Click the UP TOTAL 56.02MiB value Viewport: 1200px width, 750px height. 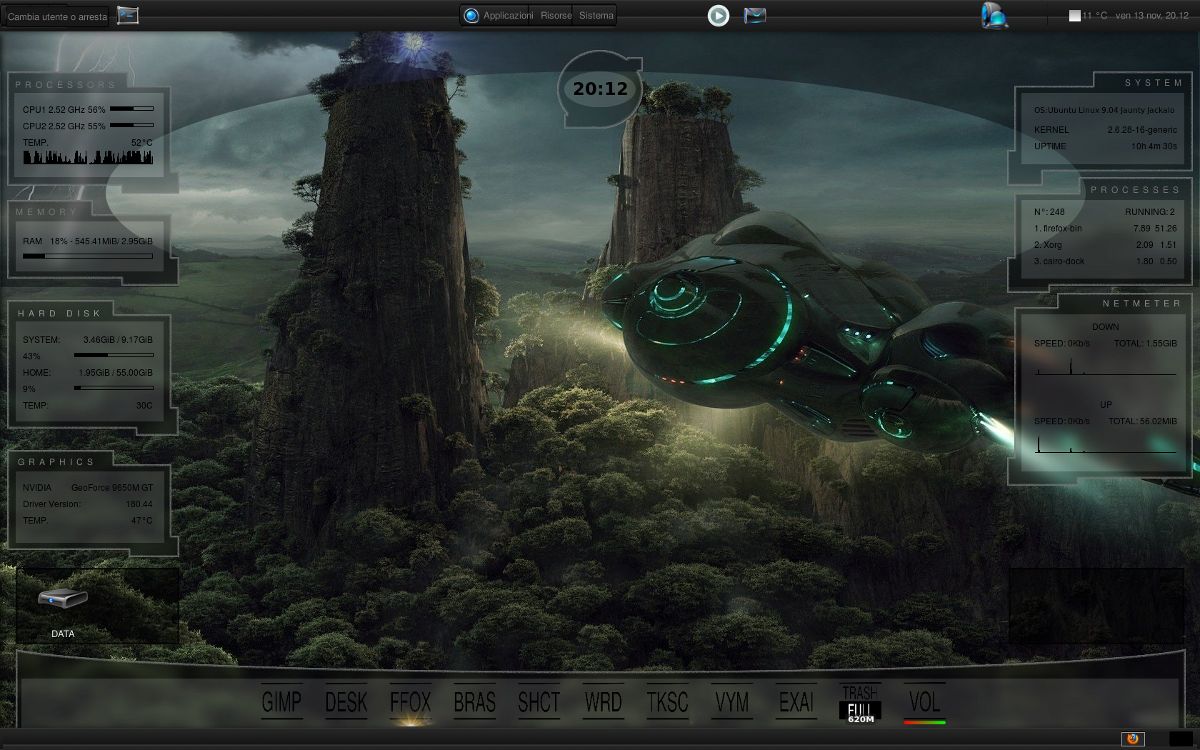tap(1143, 421)
